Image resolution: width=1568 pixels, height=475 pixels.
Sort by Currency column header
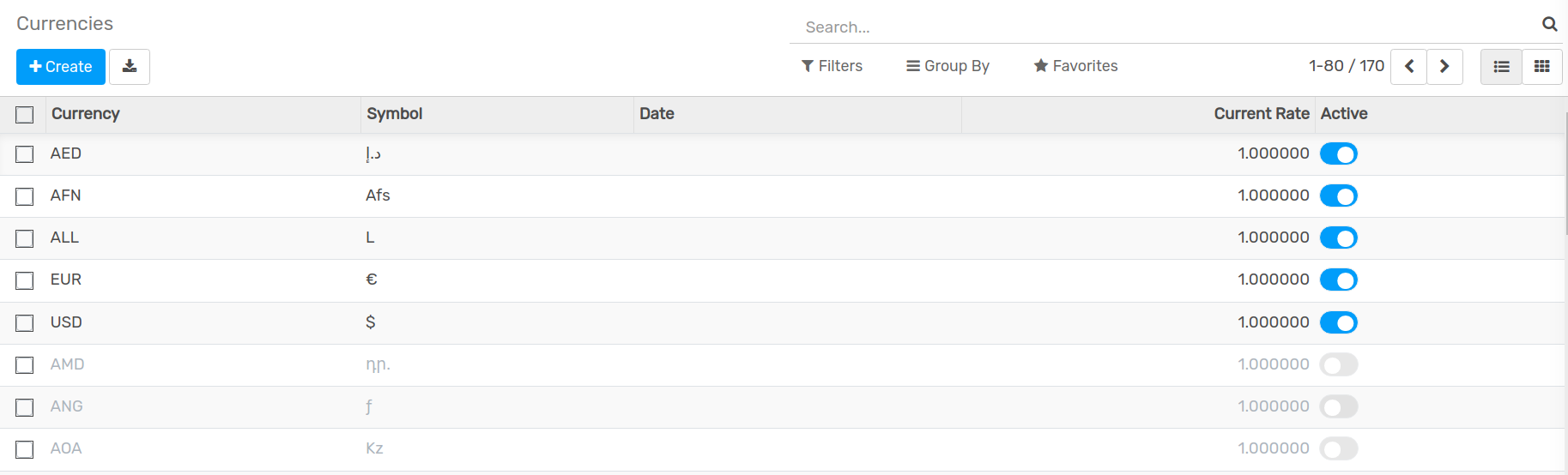click(x=85, y=114)
